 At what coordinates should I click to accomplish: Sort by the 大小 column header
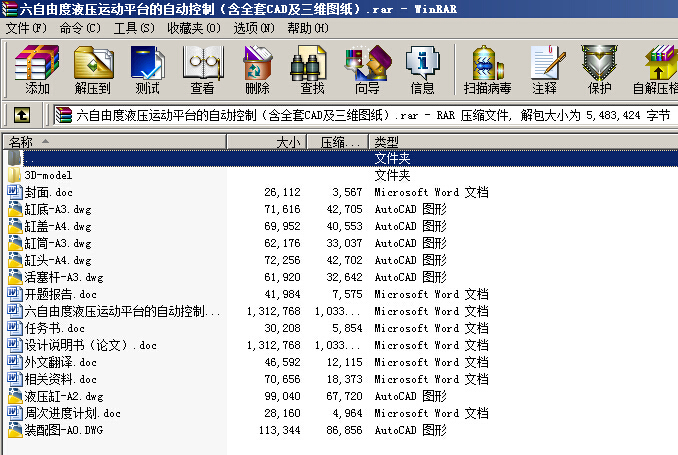[267, 141]
